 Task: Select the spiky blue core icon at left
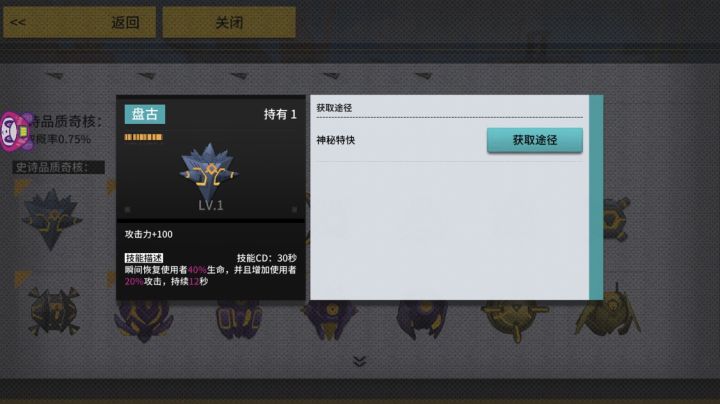pyautogui.click(x=51, y=219)
